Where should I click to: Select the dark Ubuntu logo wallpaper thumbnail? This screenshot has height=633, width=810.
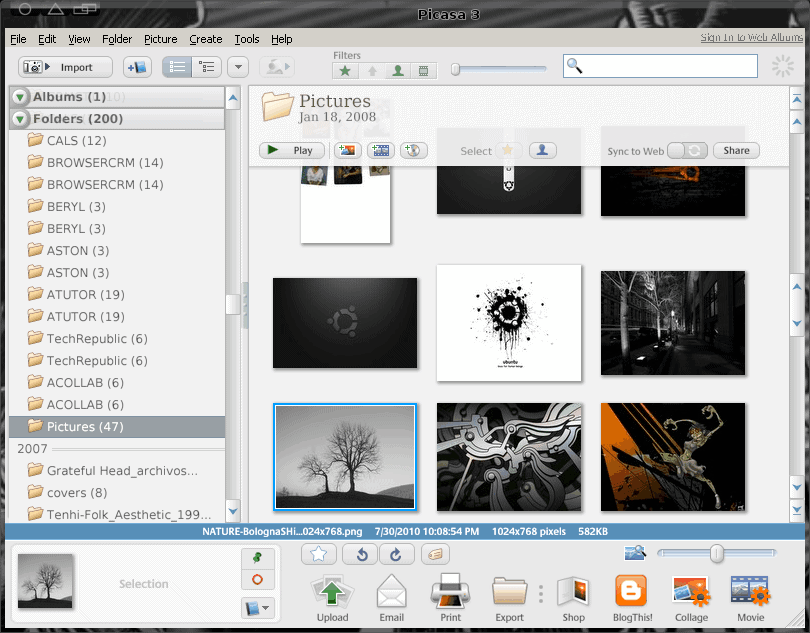(345, 323)
